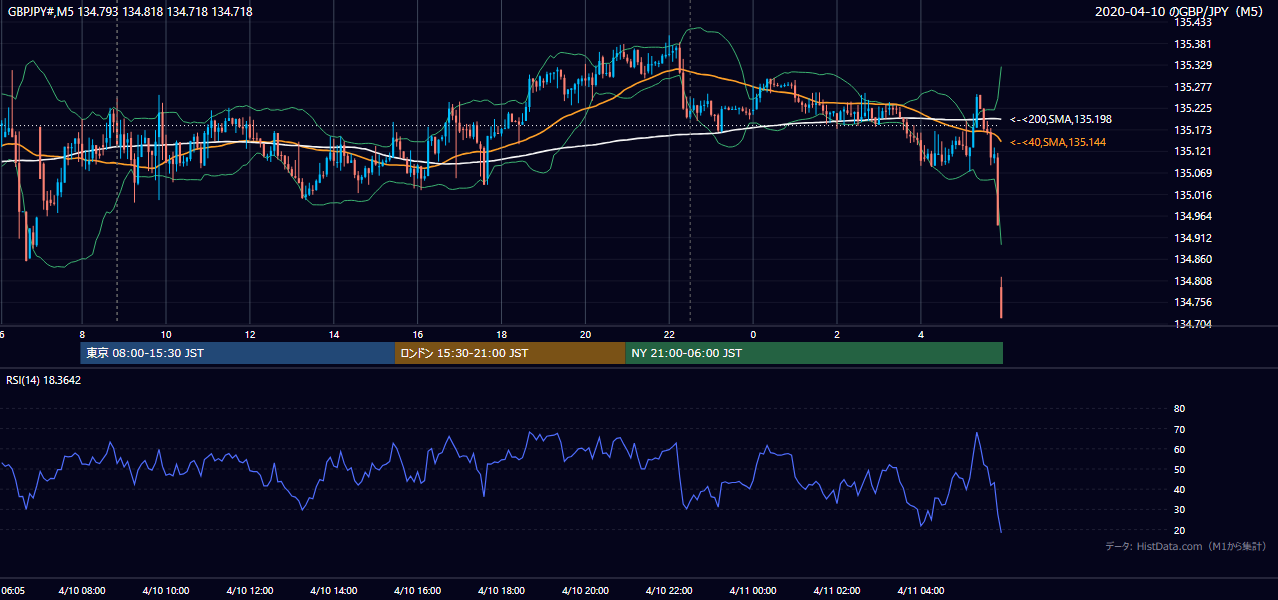Click hour 12 on the price chart time axis
The height and width of the screenshot is (600, 1278).
[250, 334]
